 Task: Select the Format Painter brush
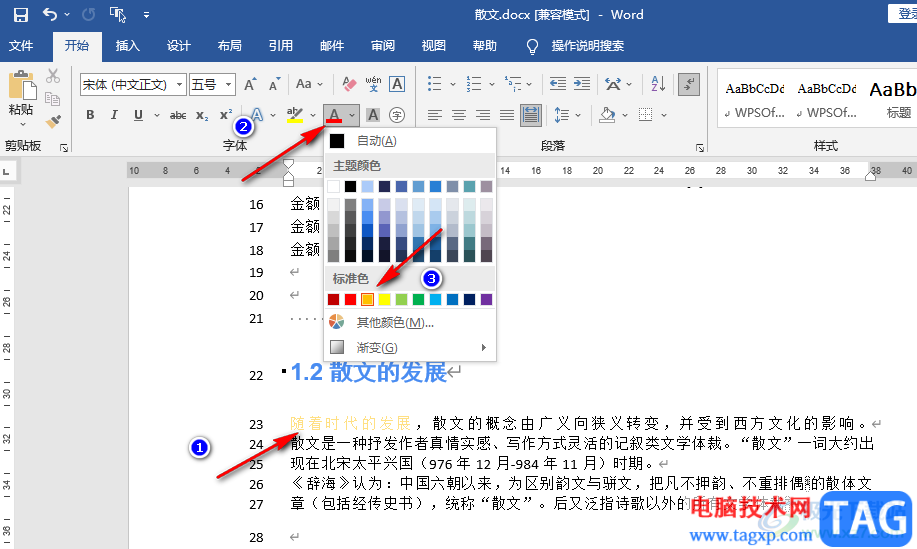[53, 121]
